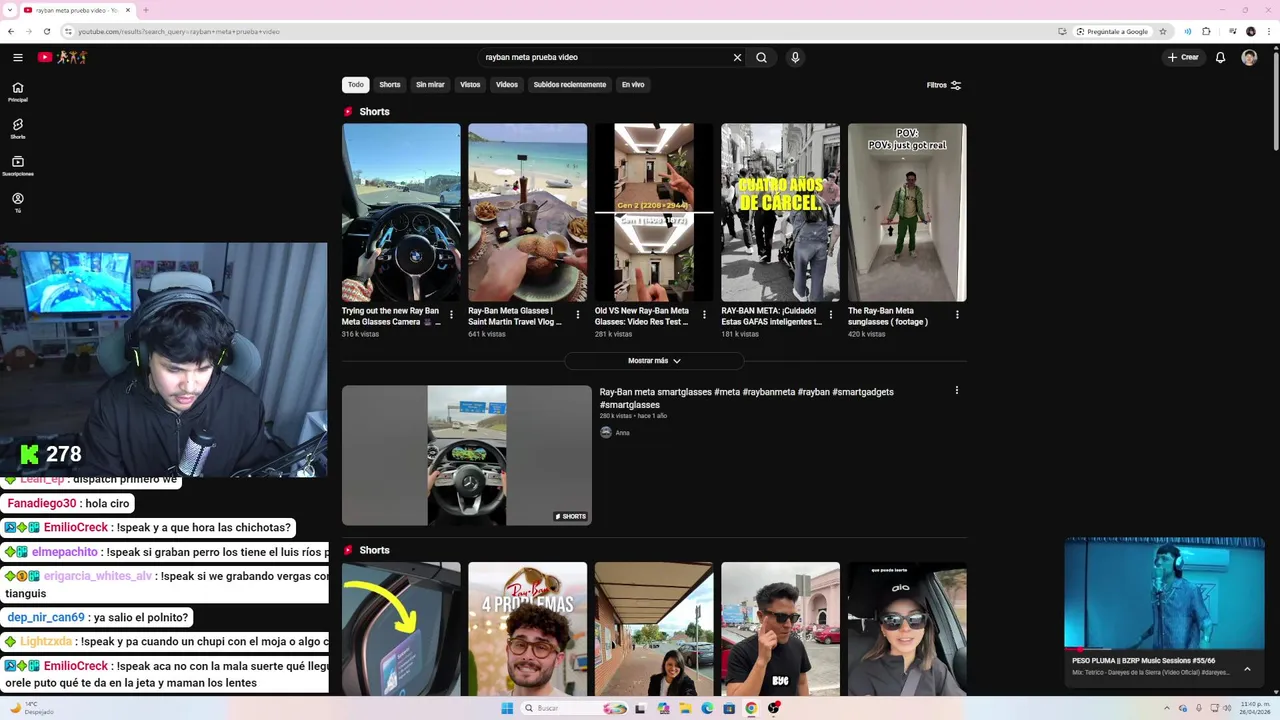Click the Chrome icon in the taskbar
The height and width of the screenshot is (720, 1280).
pyautogui.click(x=751, y=708)
